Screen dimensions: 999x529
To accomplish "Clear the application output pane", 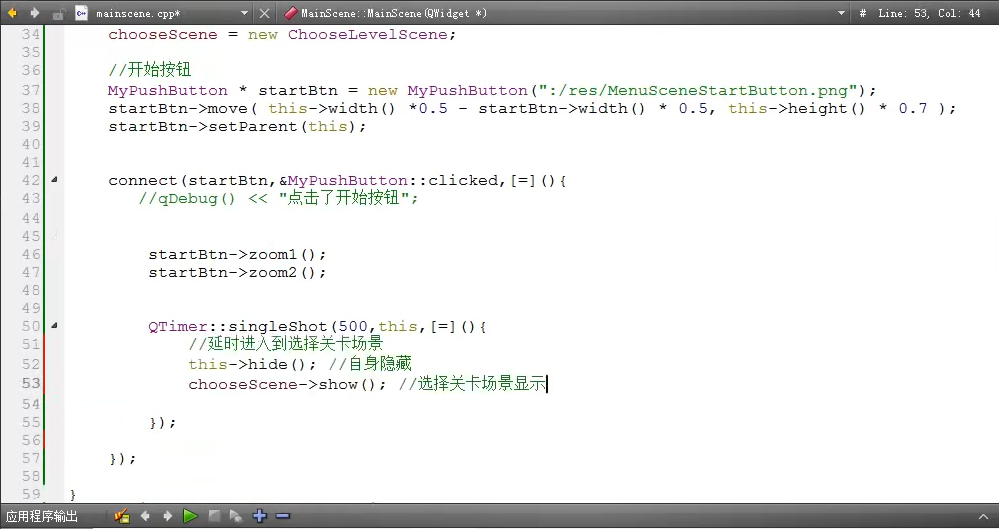I will point(121,516).
